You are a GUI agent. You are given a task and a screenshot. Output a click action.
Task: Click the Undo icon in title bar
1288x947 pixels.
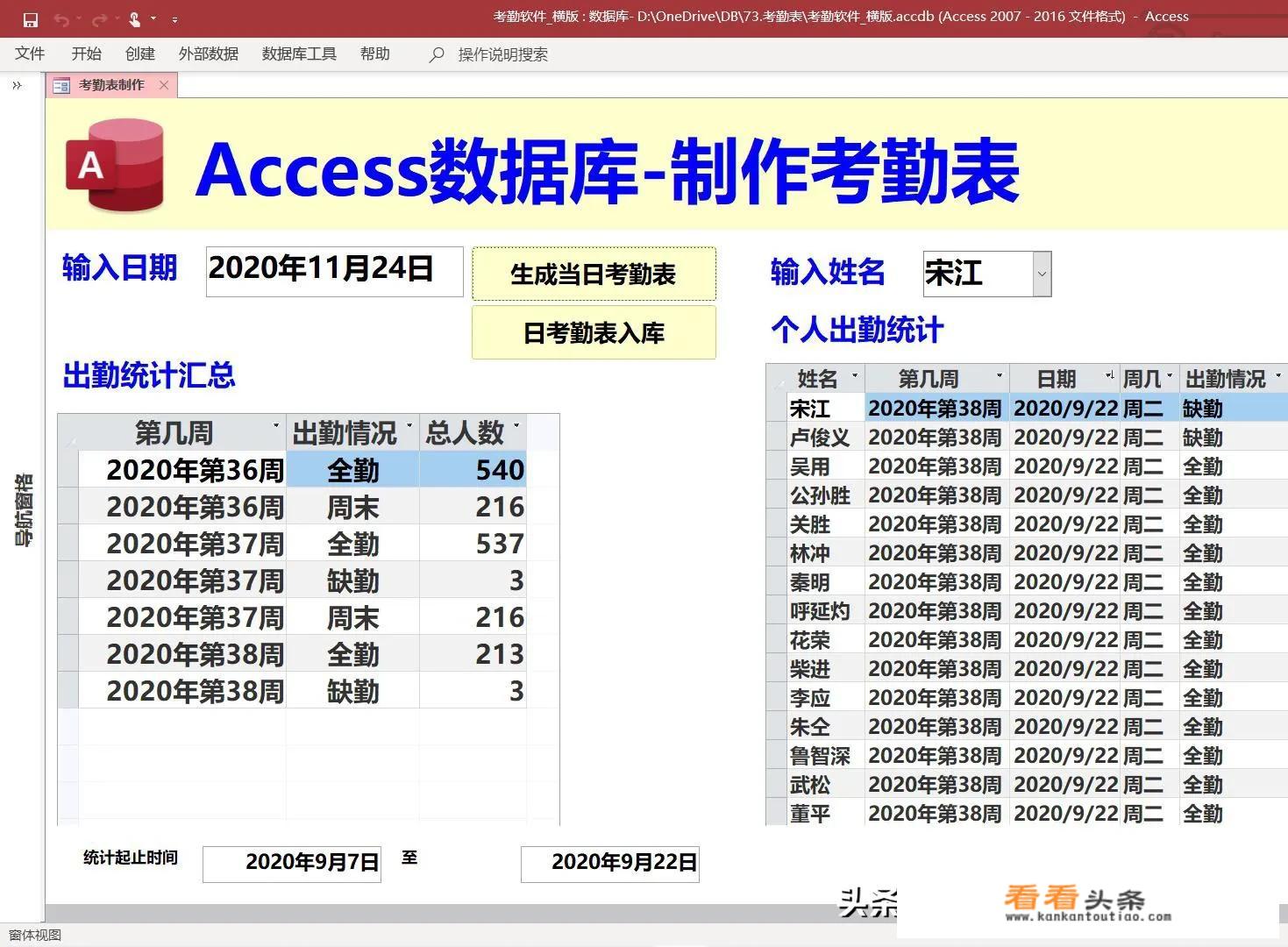click(x=60, y=18)
